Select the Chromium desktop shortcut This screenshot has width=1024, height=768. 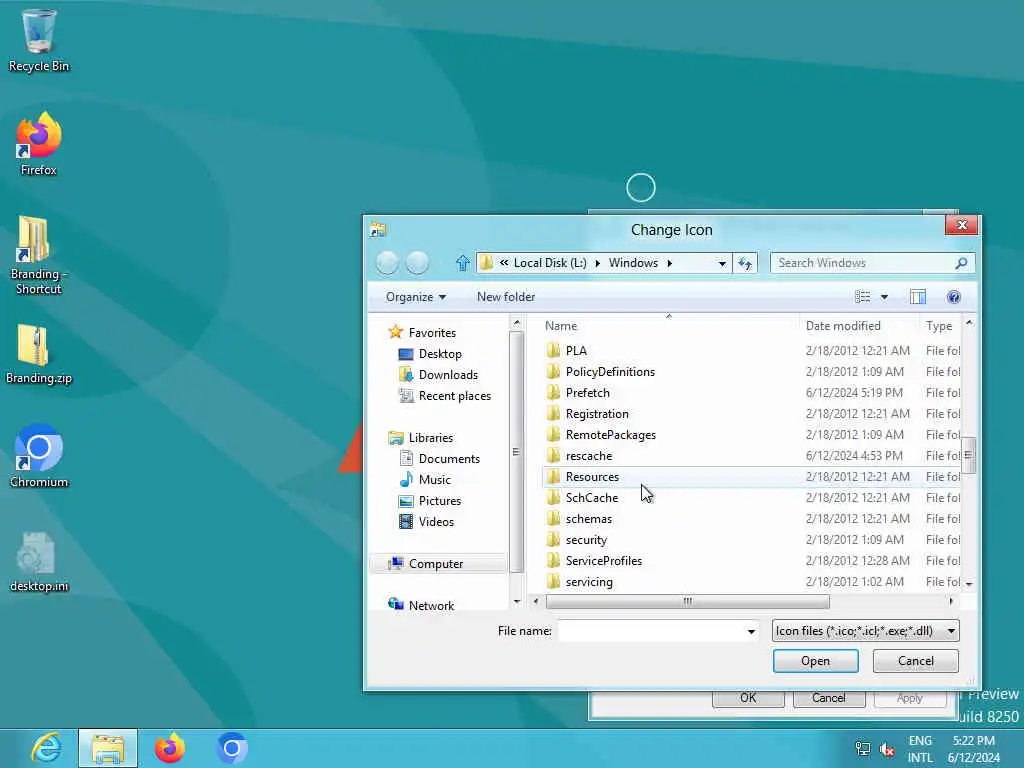pyautogui.click(x=39, y=456)
